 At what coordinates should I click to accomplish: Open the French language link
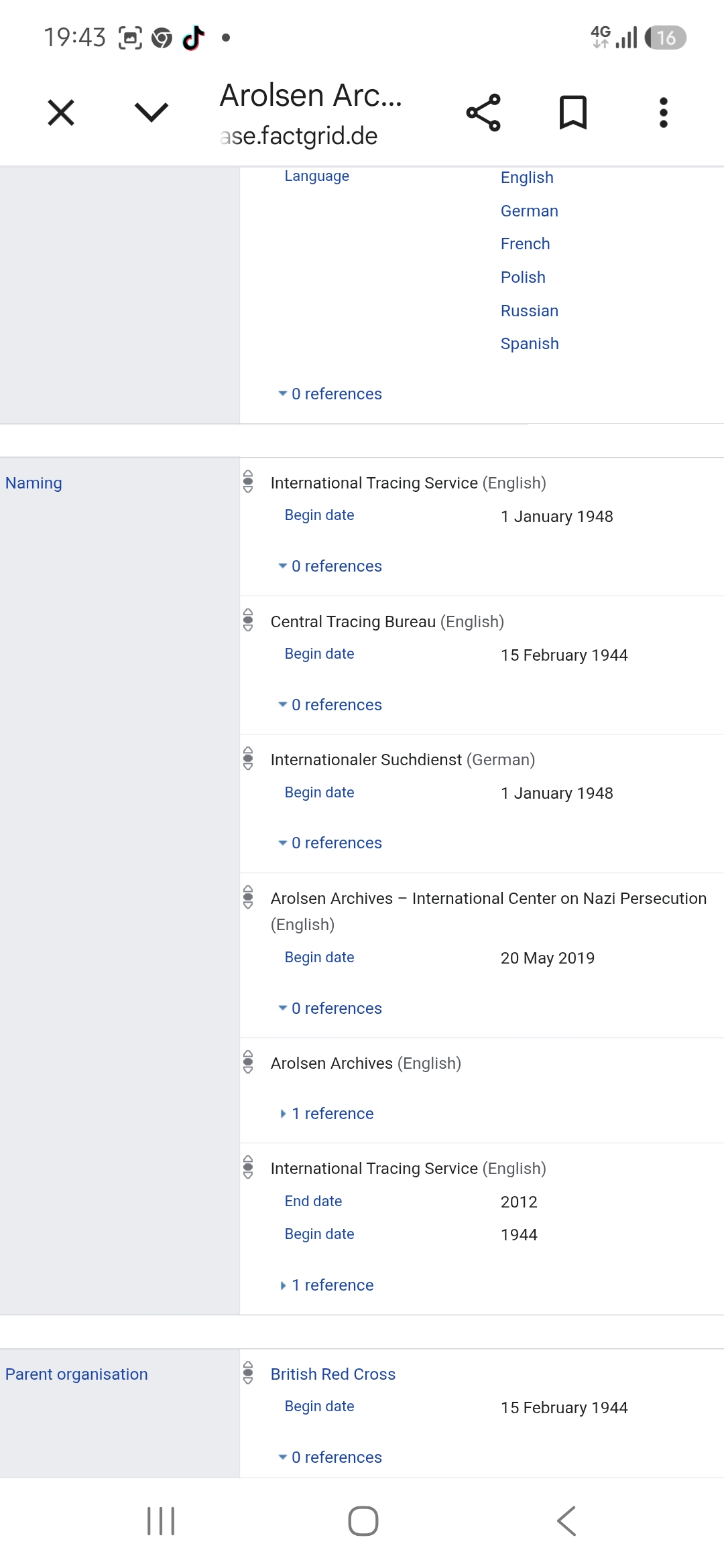pyautogui.click(x=526, y=244)
